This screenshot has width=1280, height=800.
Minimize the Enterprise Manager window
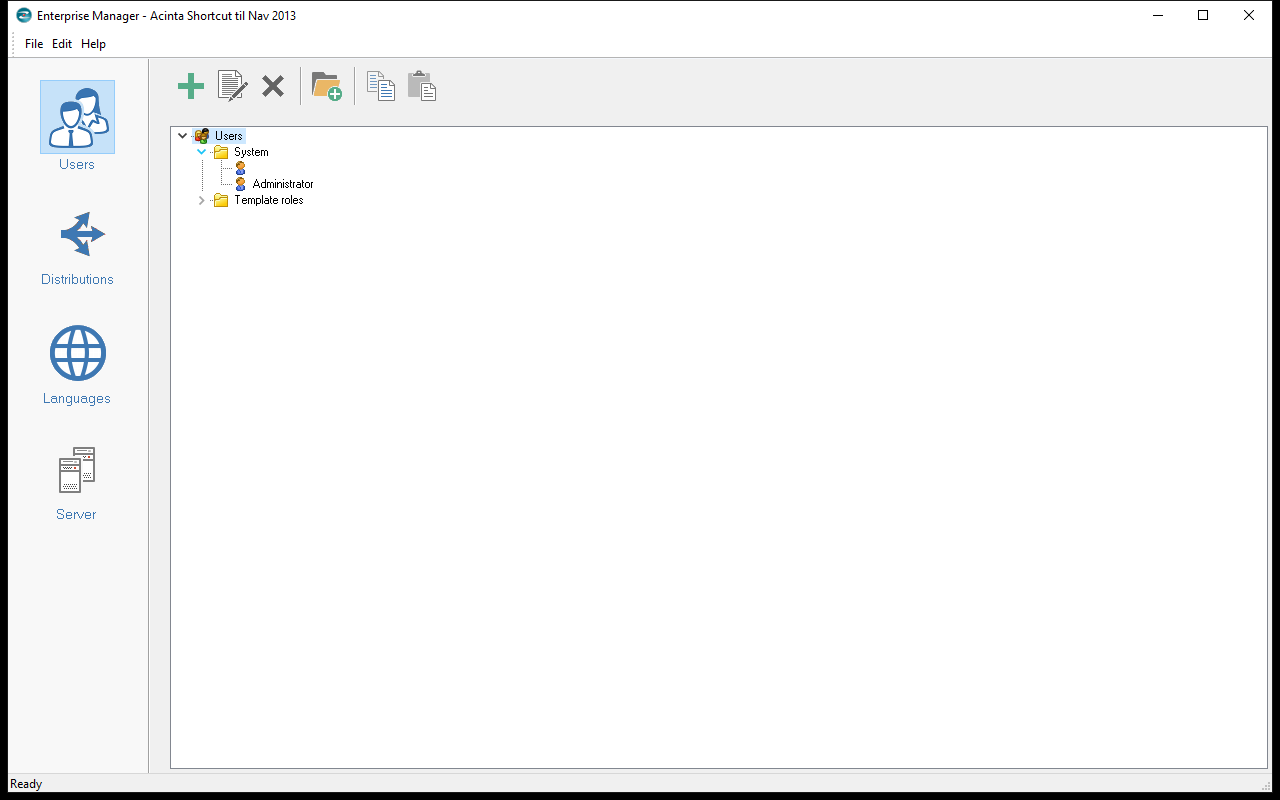click(1157, 15)
